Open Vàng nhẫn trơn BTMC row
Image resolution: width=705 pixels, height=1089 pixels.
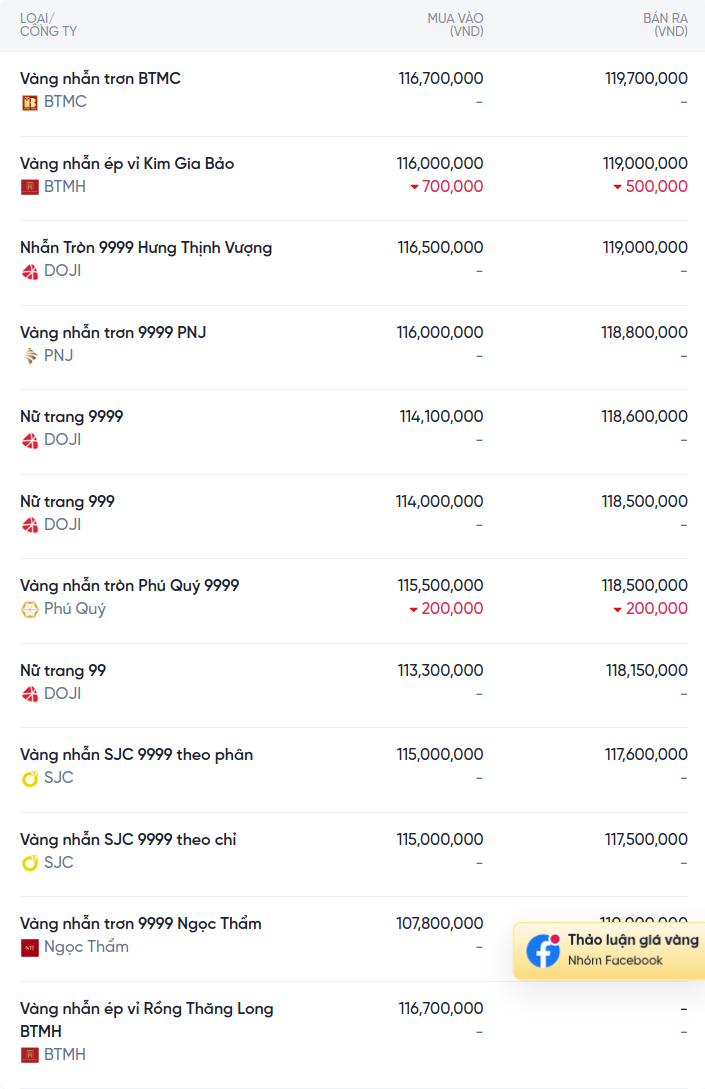[x=354, y=94]
